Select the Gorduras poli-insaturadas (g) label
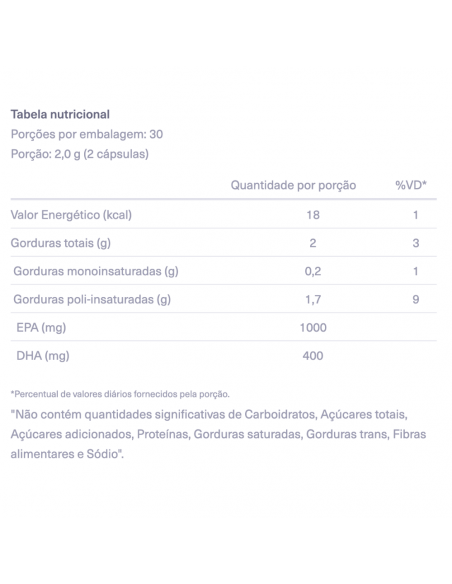 (x=92, y=299)
